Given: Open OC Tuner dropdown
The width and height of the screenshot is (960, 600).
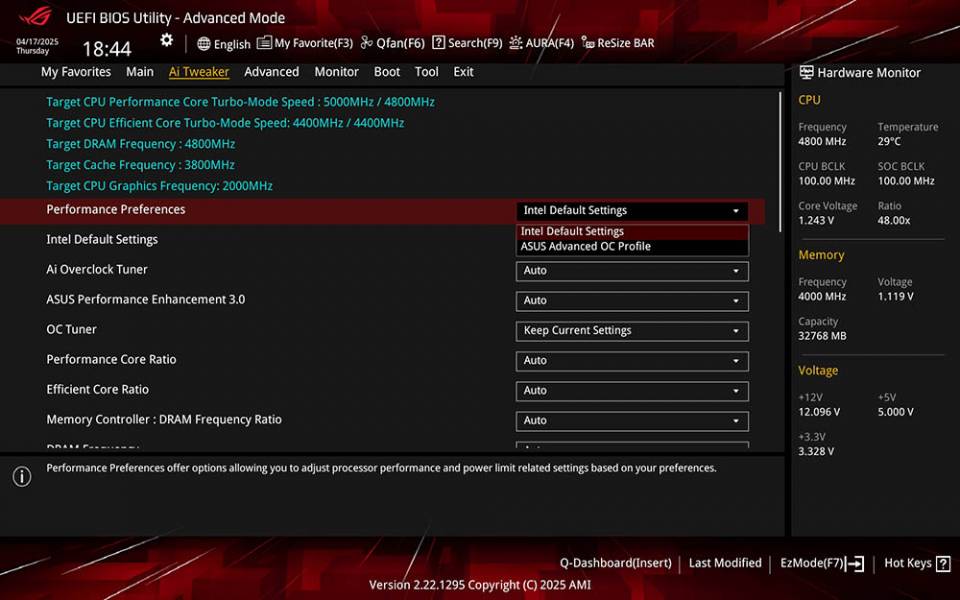Looking at the screenshot, I should [x=632, y=331].
